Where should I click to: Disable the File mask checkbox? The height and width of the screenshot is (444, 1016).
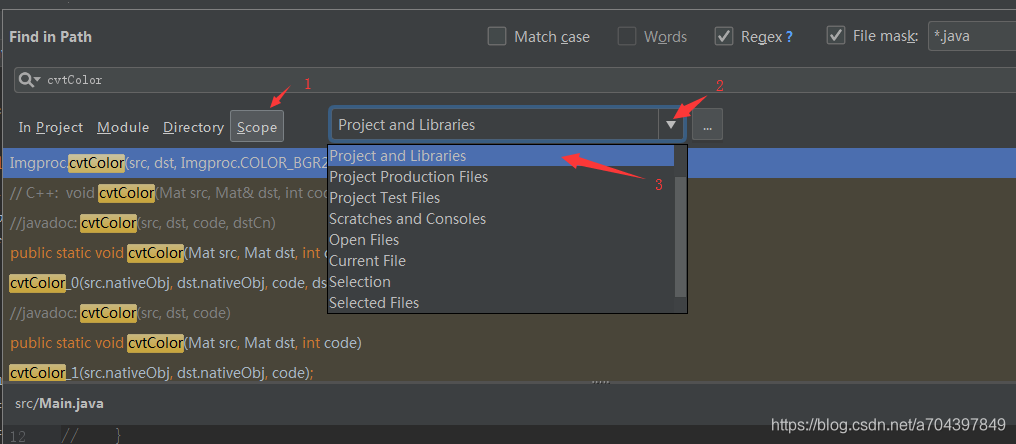point(836,35)
